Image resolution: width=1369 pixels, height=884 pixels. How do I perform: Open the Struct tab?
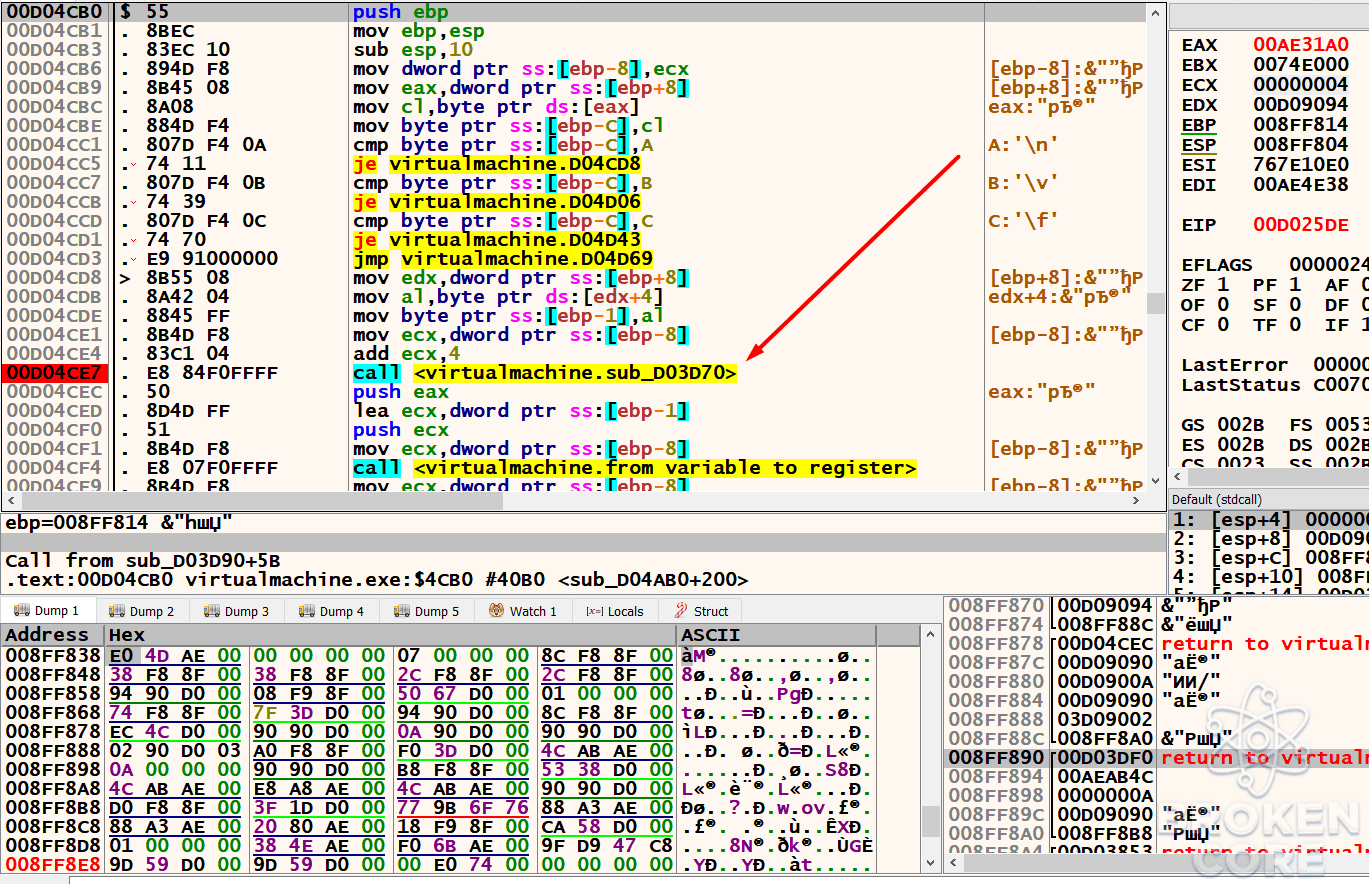click(702, 611)
